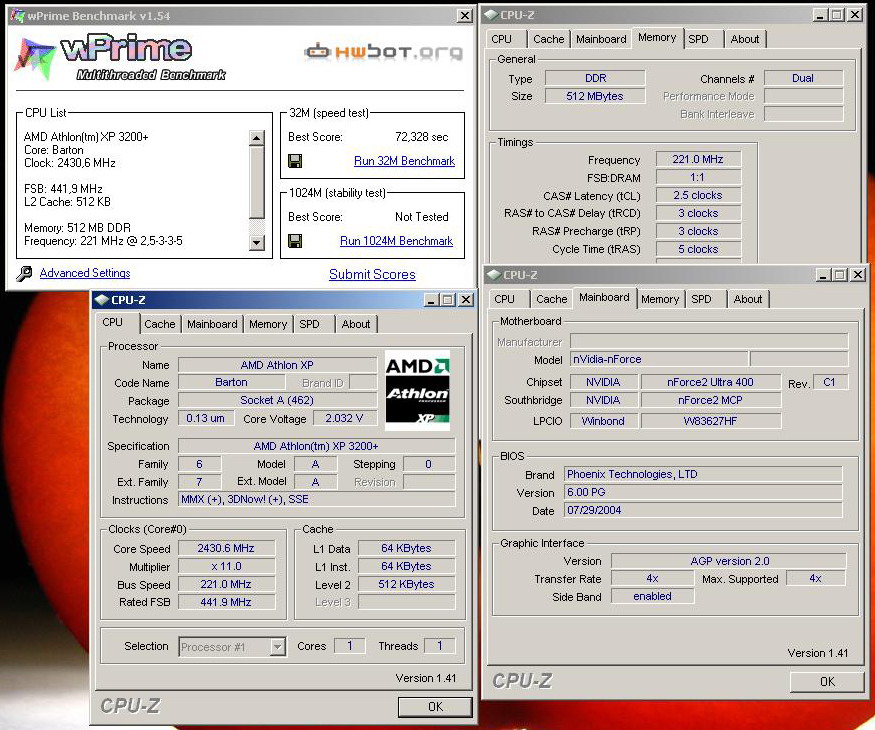Run the 1024M Benchmark
The image size is (875, 730).
click(x=396, y=241)
